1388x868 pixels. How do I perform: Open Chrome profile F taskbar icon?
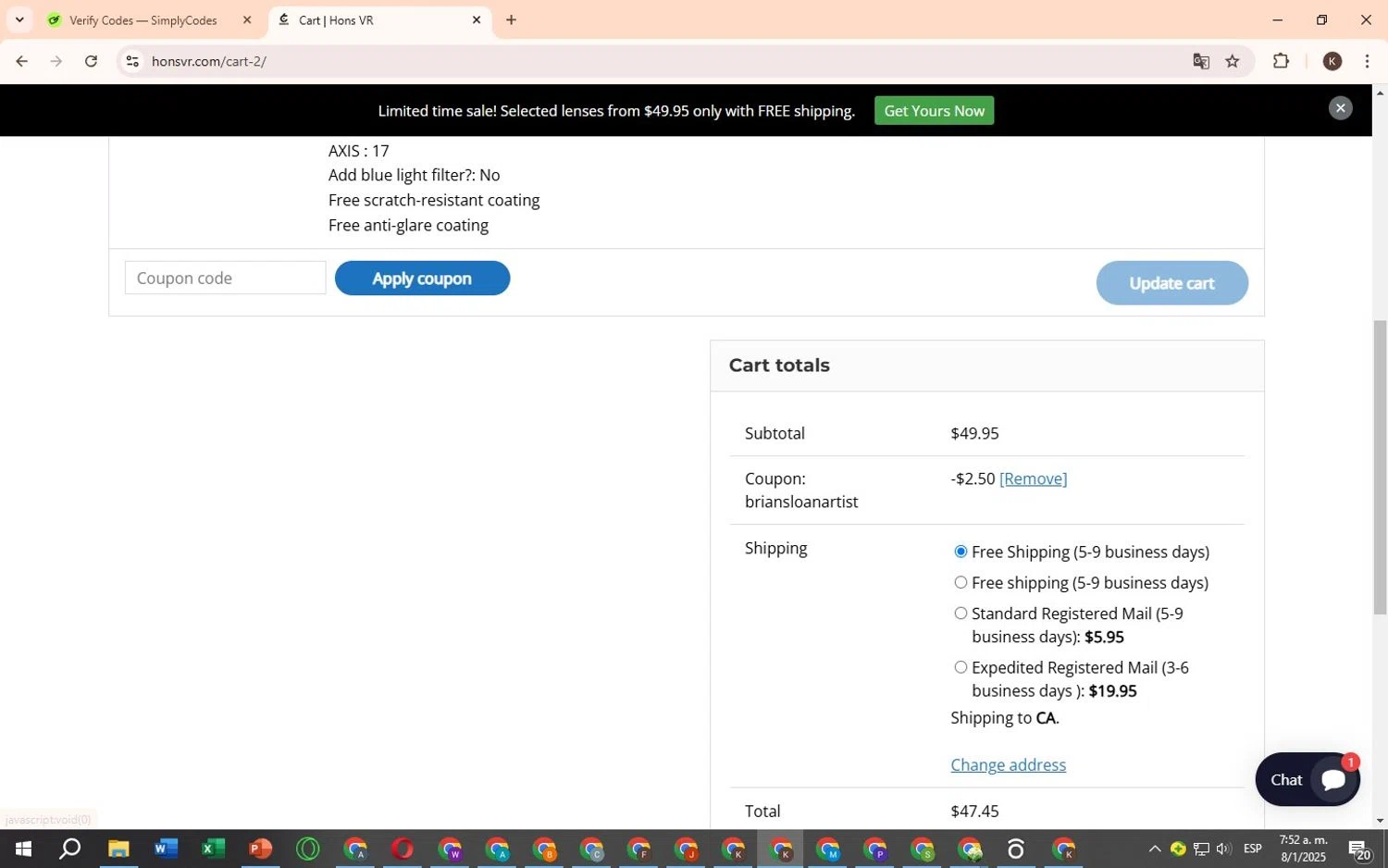pyautogui.click(x=638, y=849)
